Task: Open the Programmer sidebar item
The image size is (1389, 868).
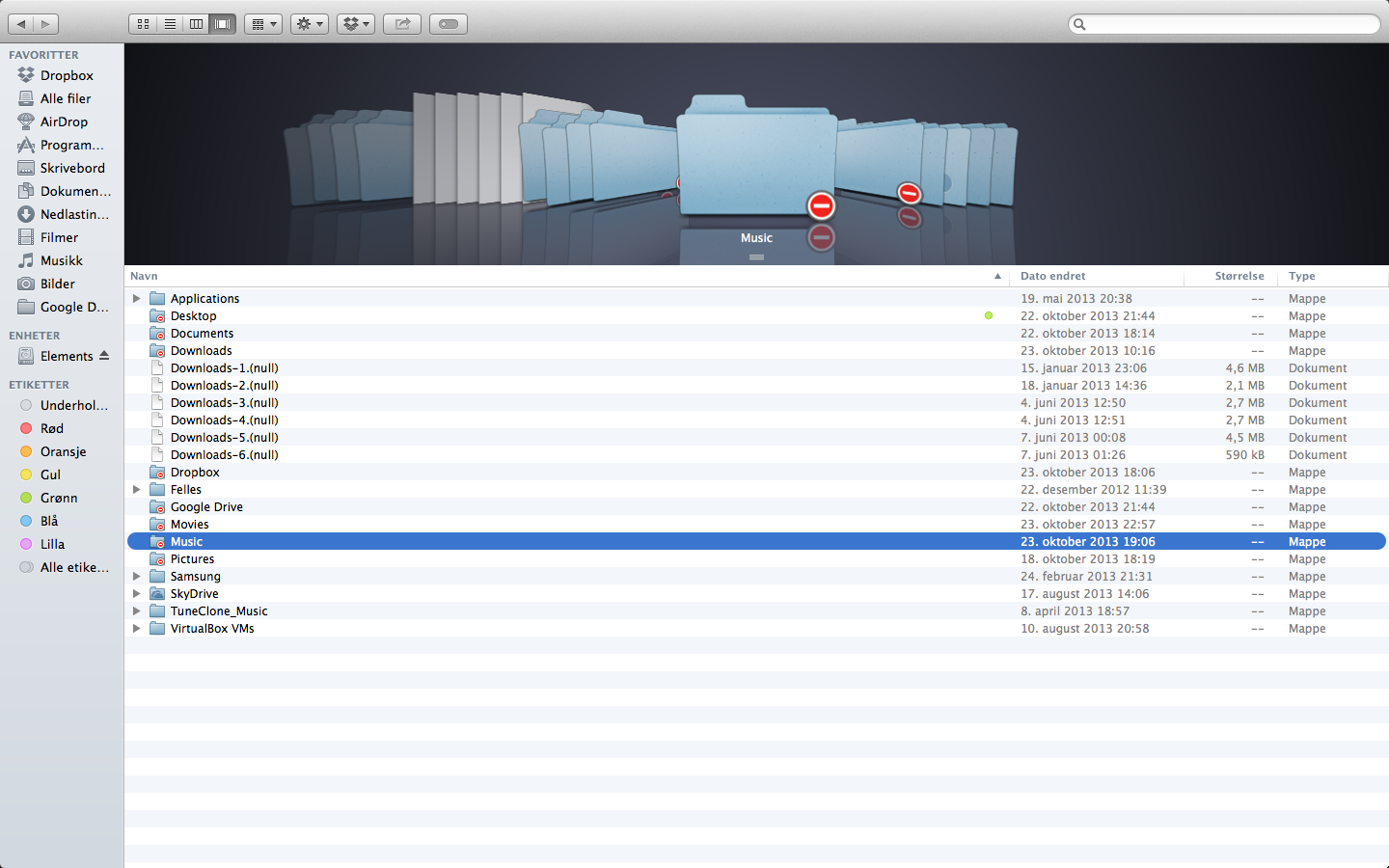Action: coord(62,145)
